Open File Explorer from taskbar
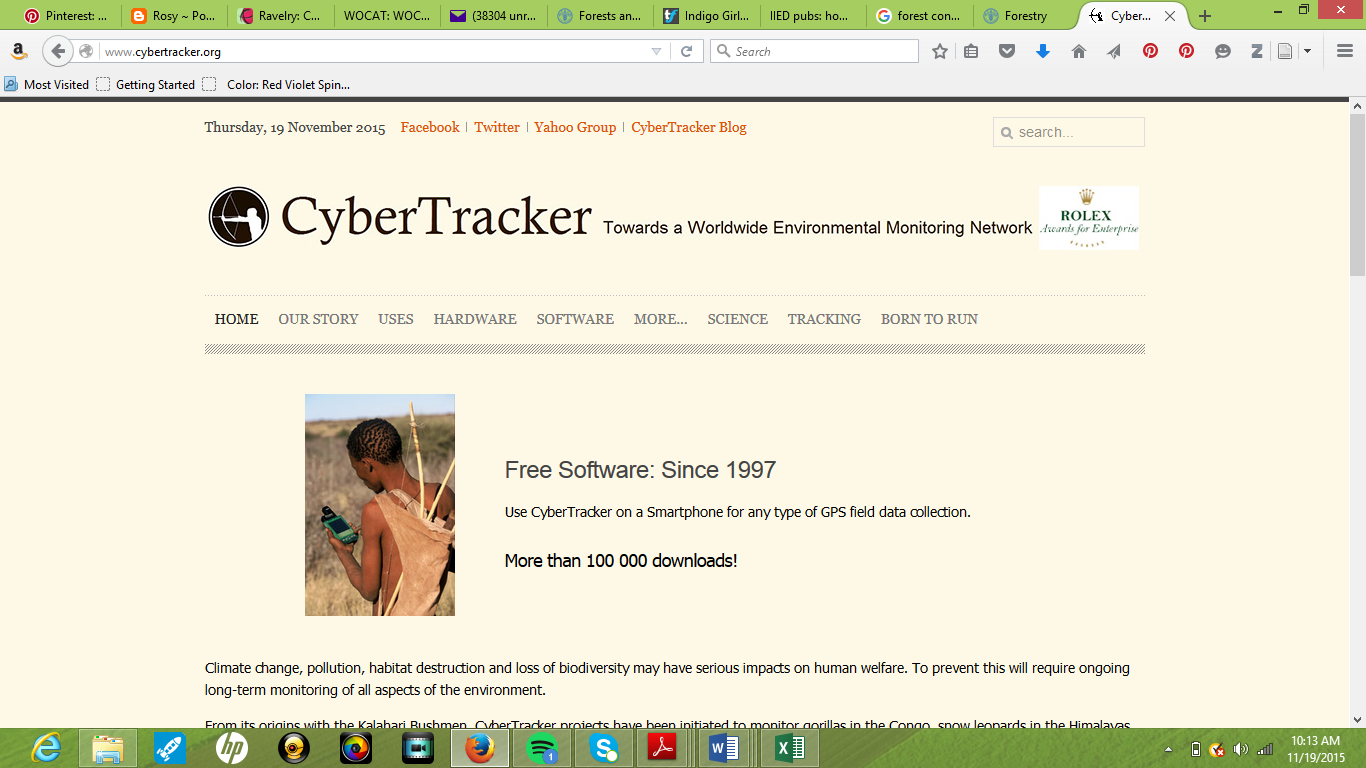Image resolution: width=1366 pixels, height=768 pixels. click(x=108, y=748)
